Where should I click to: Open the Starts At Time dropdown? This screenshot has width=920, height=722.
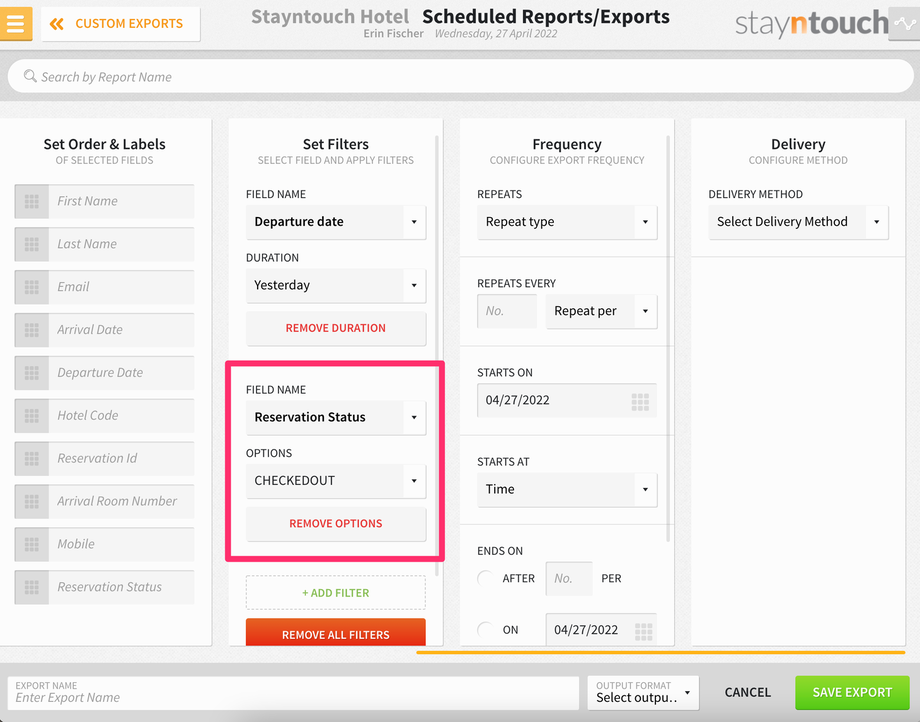click(x=567, y=489)
